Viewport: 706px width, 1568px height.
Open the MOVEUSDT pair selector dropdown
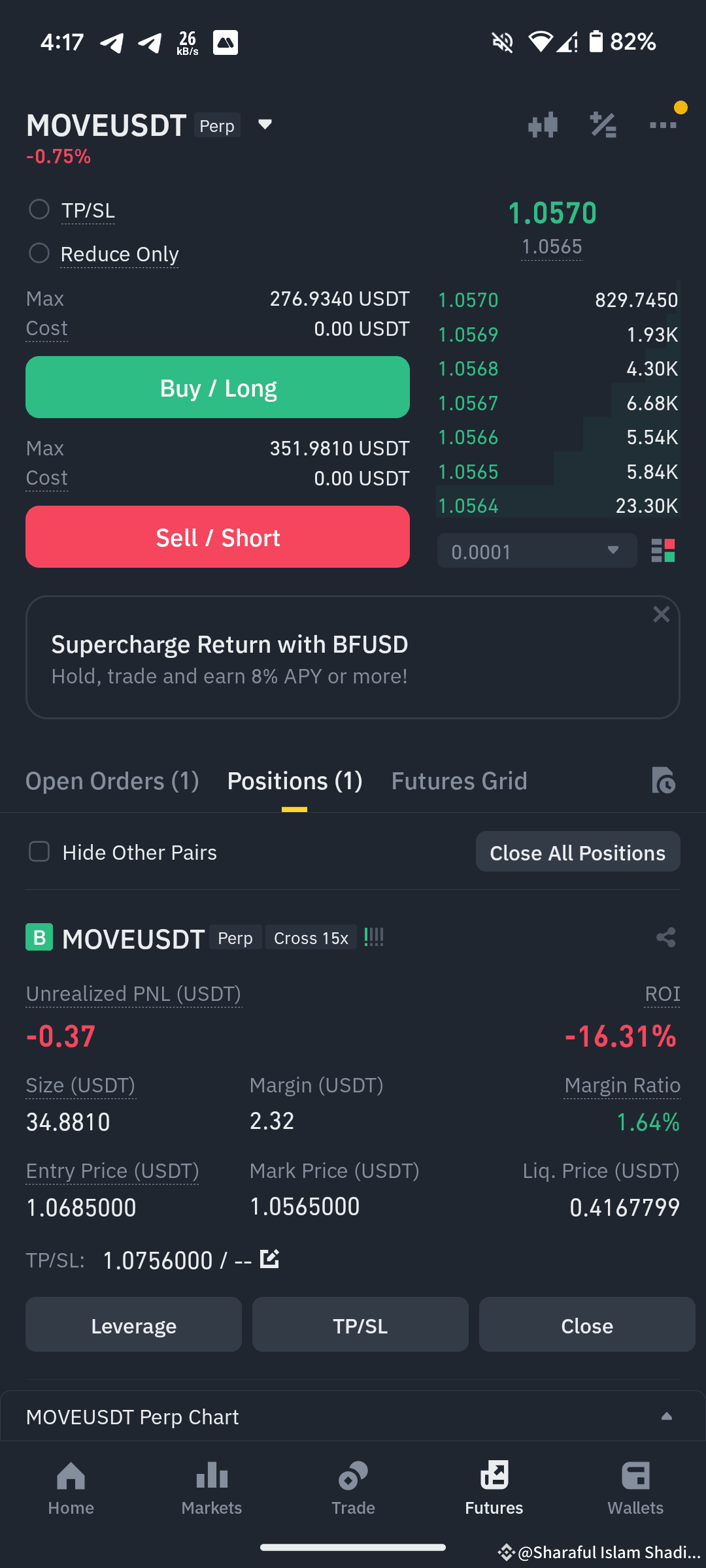point(265,124)
